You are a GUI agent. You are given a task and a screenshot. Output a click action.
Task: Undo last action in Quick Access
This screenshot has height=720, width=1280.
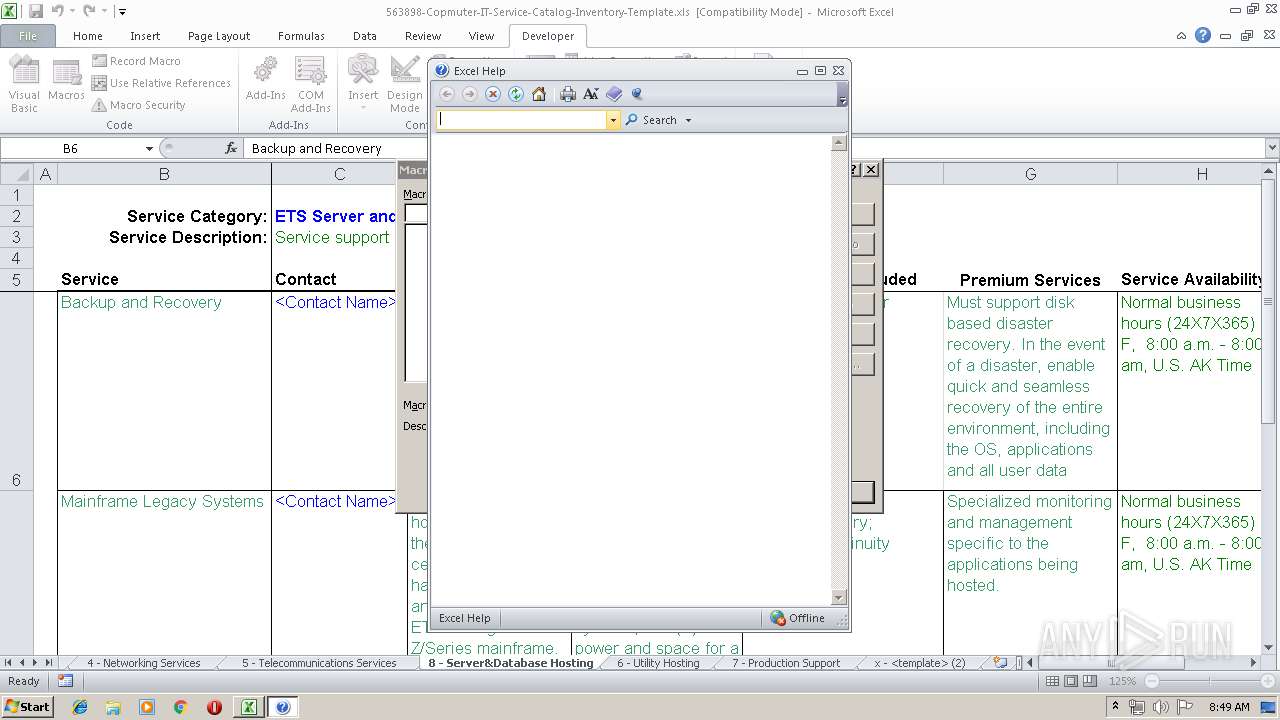[x=58, y=11]
